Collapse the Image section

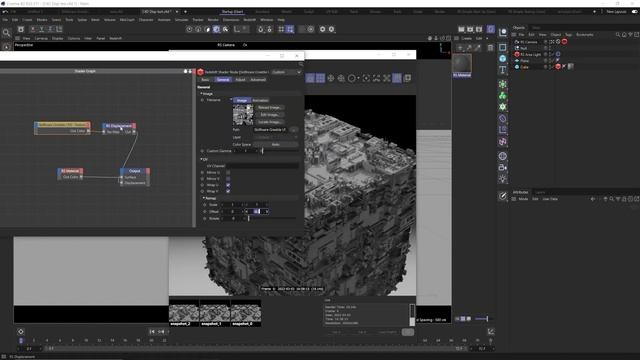tap(201, 94)
